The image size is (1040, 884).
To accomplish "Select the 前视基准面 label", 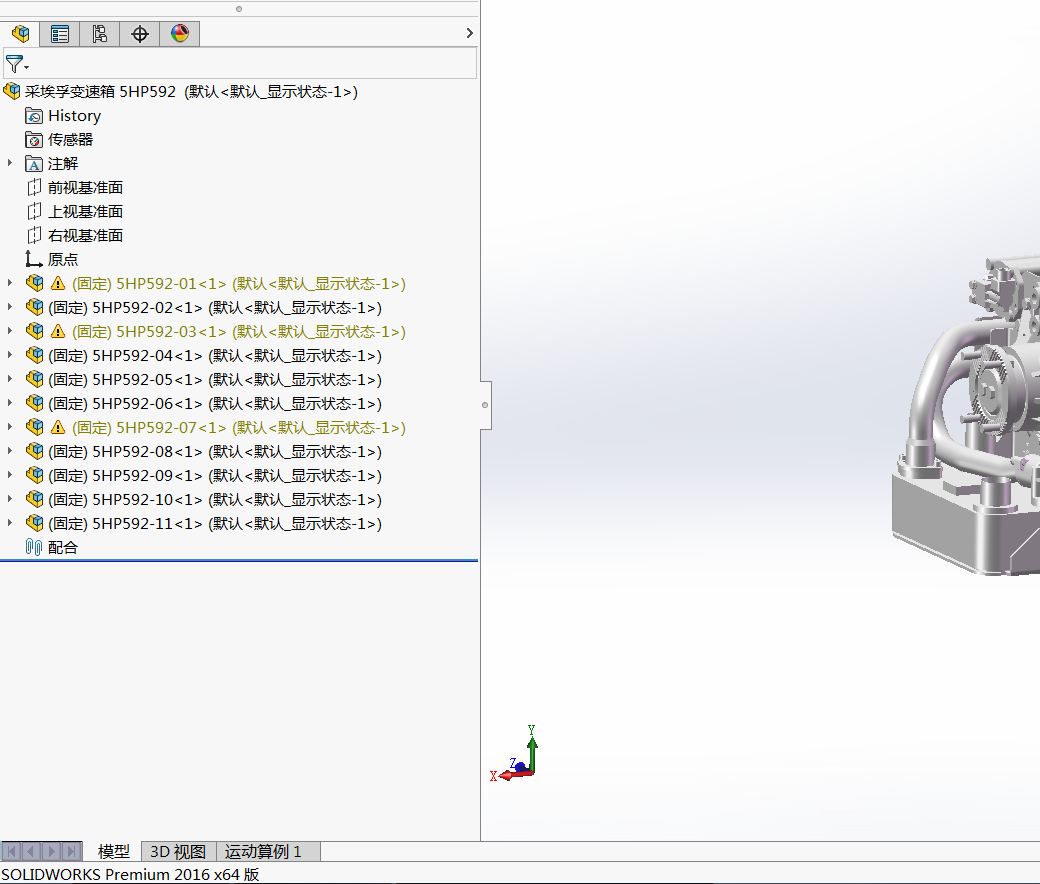I will coord(85,188).
